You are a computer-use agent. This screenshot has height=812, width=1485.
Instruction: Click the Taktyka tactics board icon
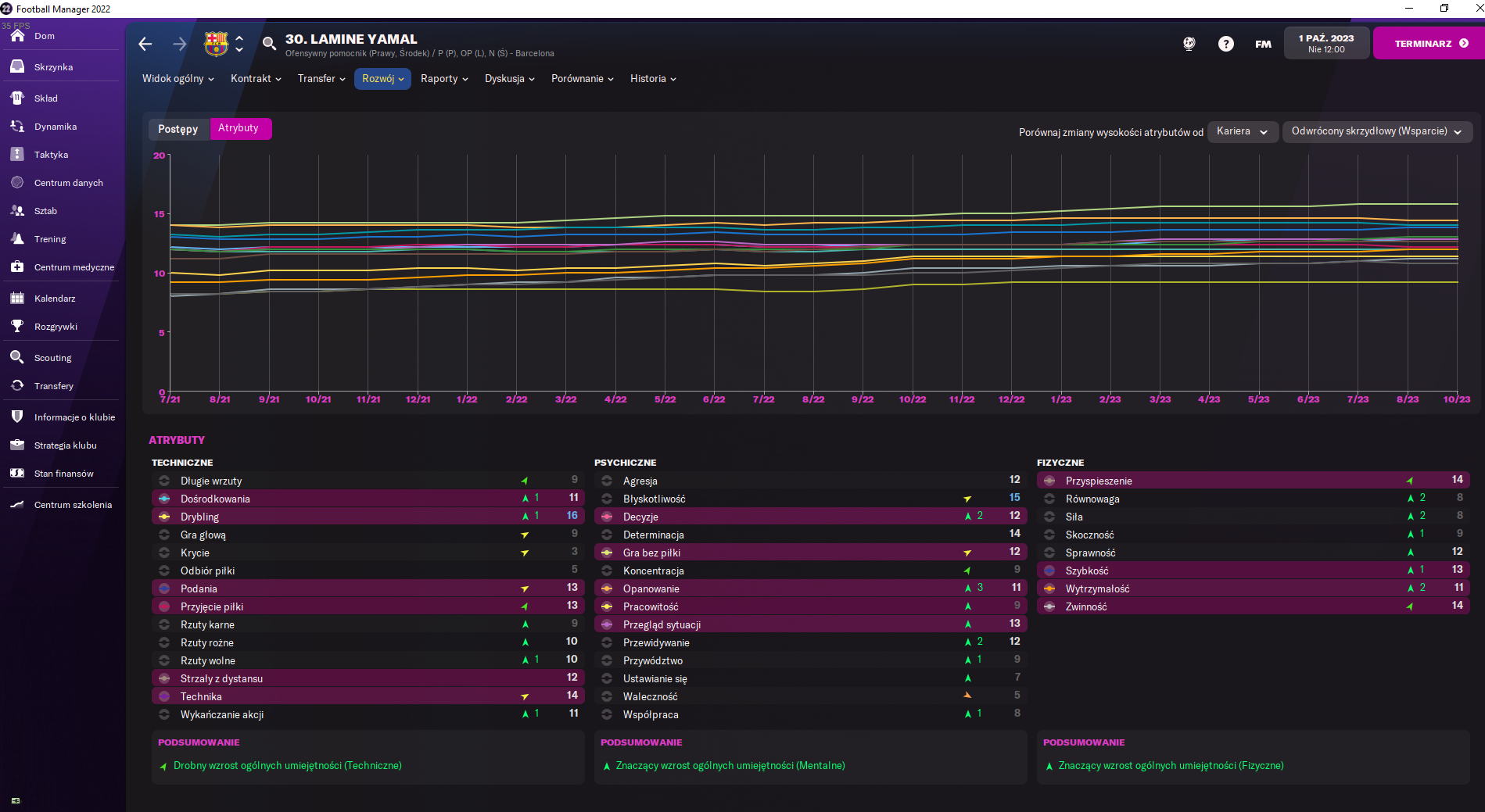[17, 155]
